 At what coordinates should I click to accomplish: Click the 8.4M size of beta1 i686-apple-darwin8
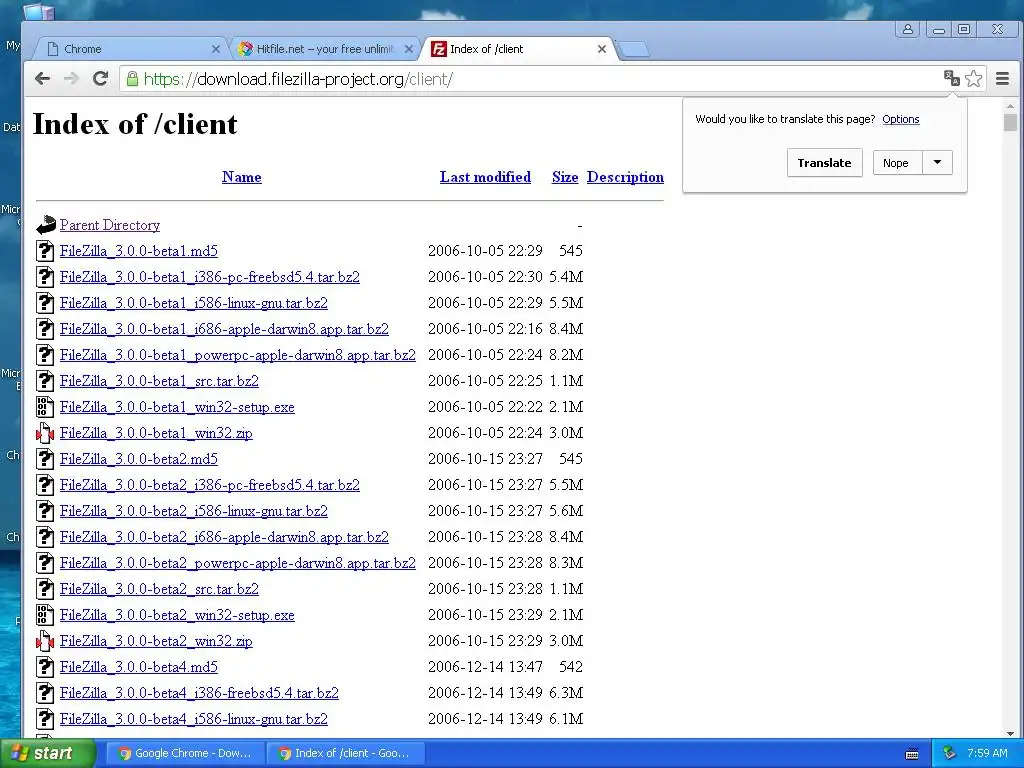click(x=566, y=329)
